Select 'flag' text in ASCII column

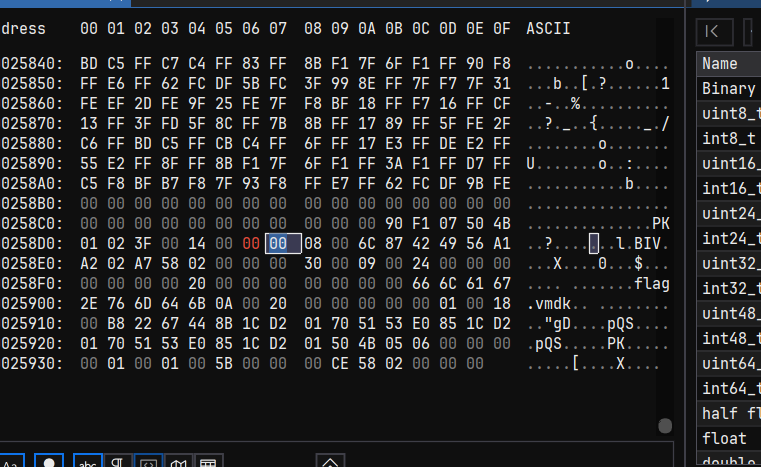point(652,284)
